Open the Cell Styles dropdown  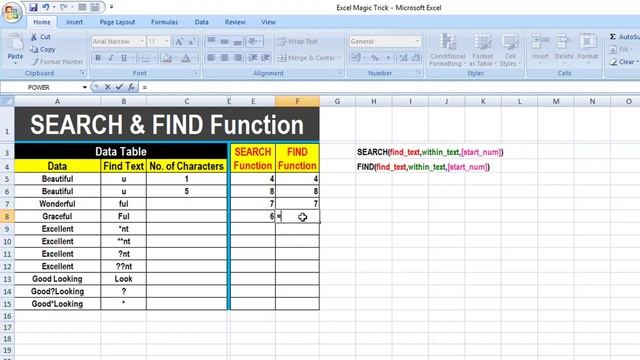click(x=510, y=50)
